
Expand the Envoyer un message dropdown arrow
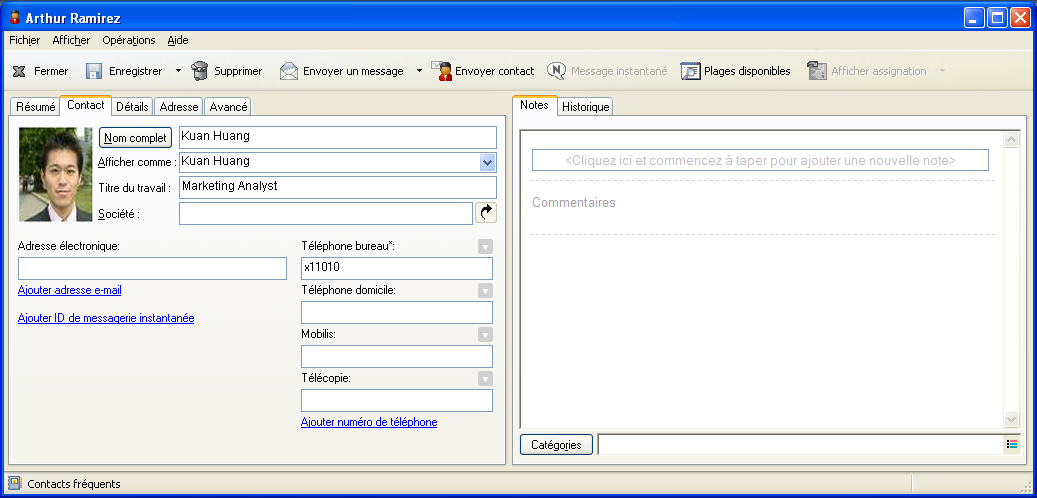click(x=419, y=71)
